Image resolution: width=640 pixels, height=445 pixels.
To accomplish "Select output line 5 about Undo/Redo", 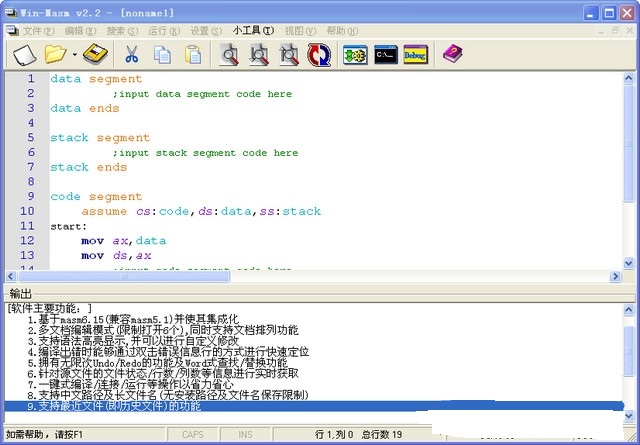I will click(x=158, y=362).
